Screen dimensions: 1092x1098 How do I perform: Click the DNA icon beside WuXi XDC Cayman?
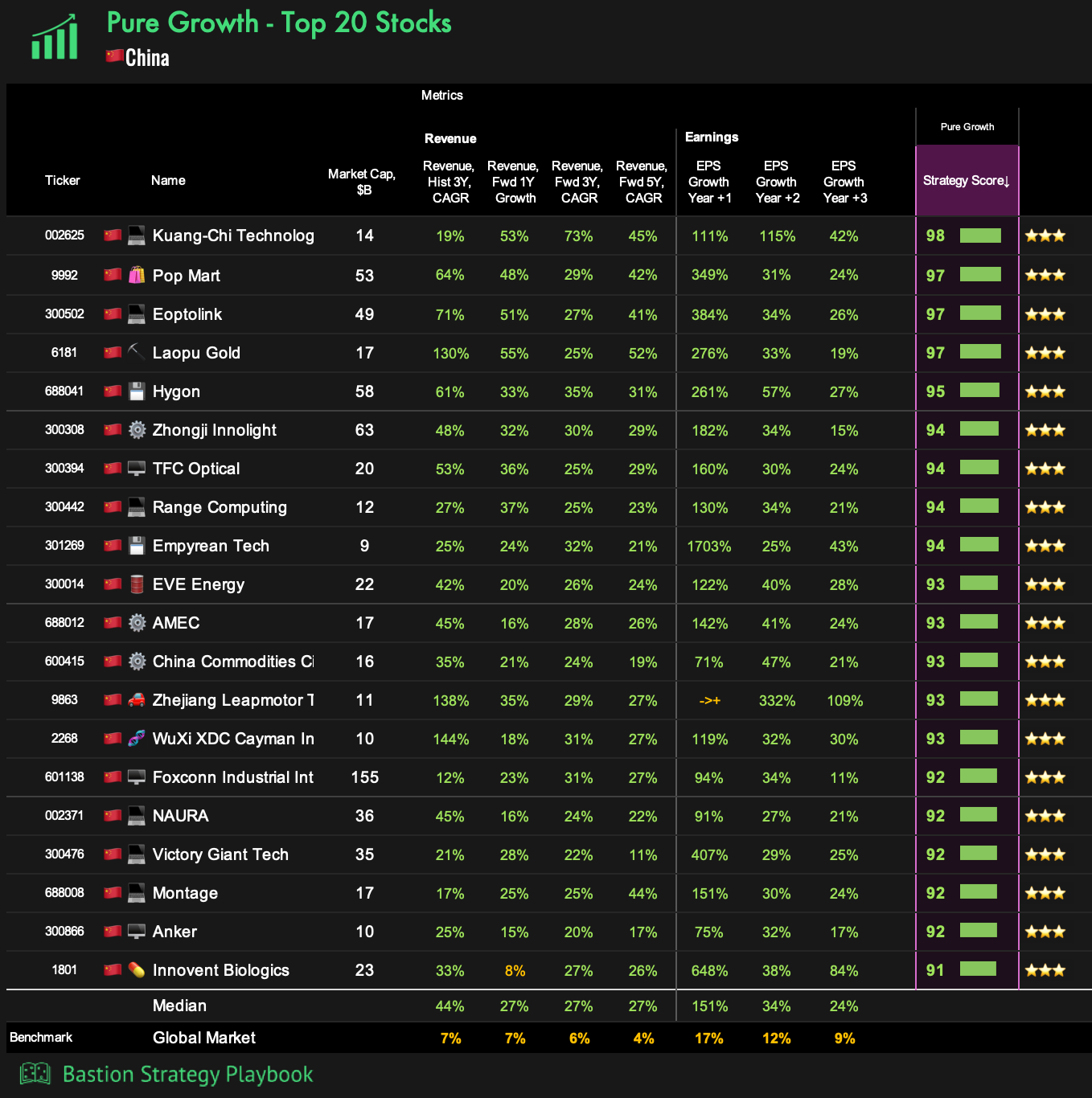pos(137,738)
